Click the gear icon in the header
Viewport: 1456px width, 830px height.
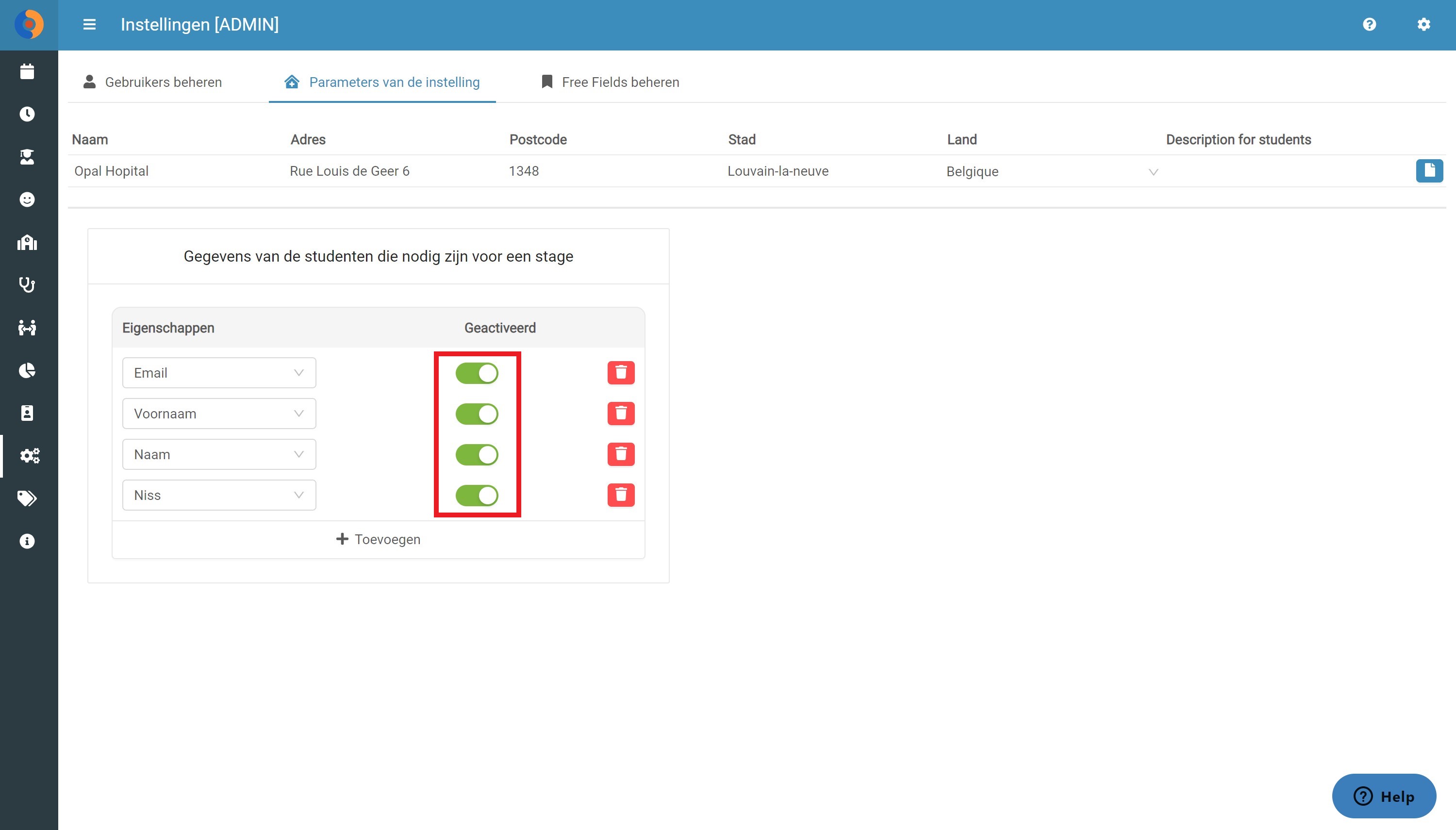1423,25
